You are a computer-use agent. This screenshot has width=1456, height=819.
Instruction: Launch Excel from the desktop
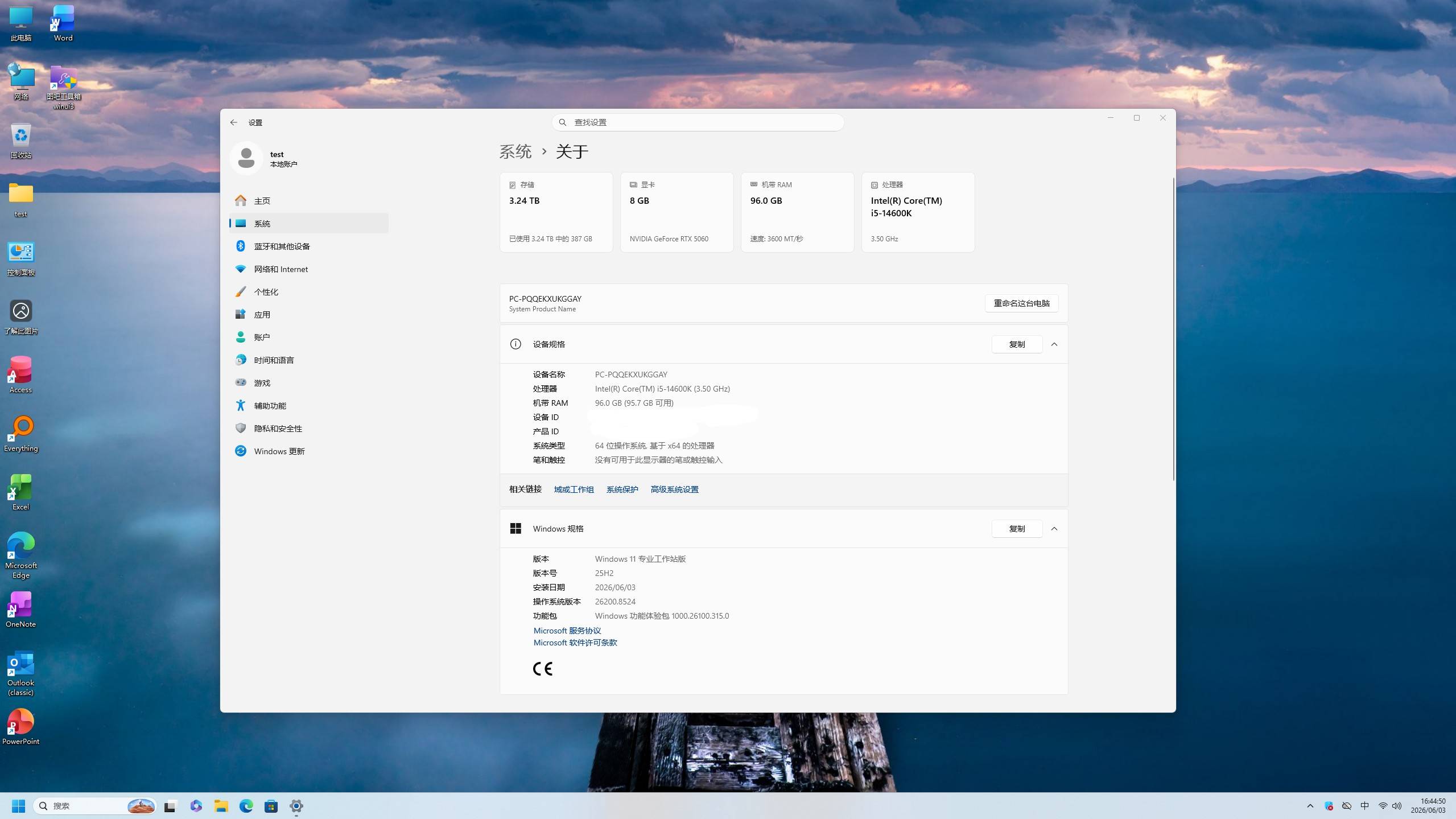(x=21, y=493)
